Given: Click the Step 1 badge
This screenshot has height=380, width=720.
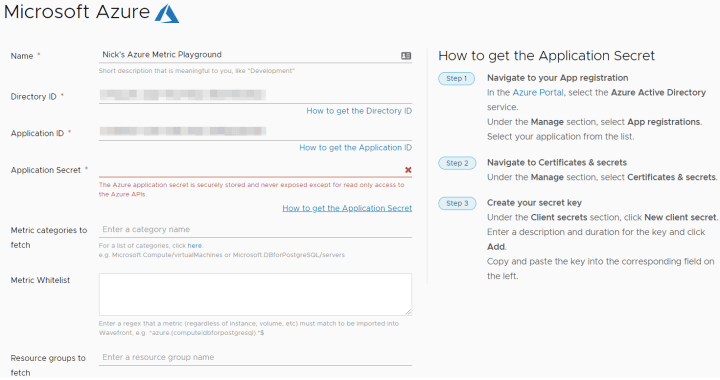Looking at the screenshot, I should point(456,78).
